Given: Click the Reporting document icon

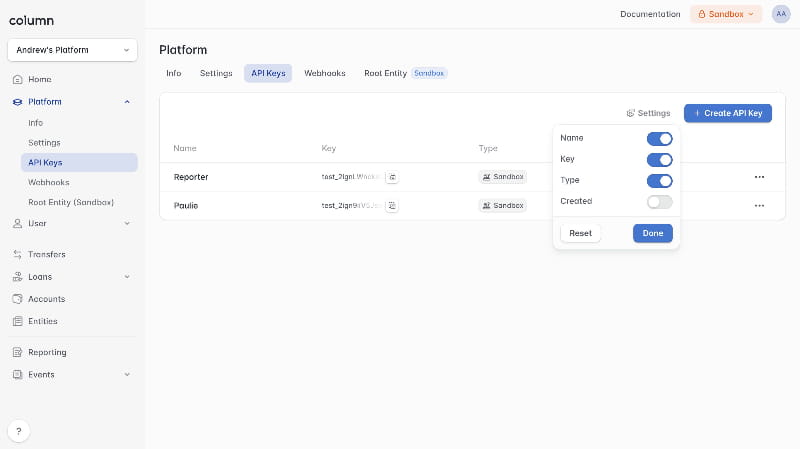Looking at the screenshot, I should pyautogui.click(x=17, y=352).
